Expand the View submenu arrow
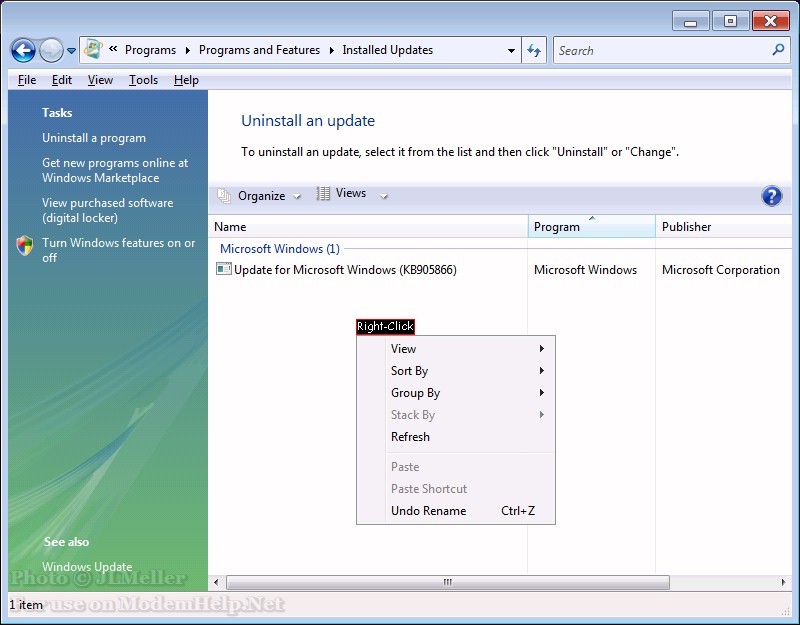 pyautogui.click(x=542, y=348)
